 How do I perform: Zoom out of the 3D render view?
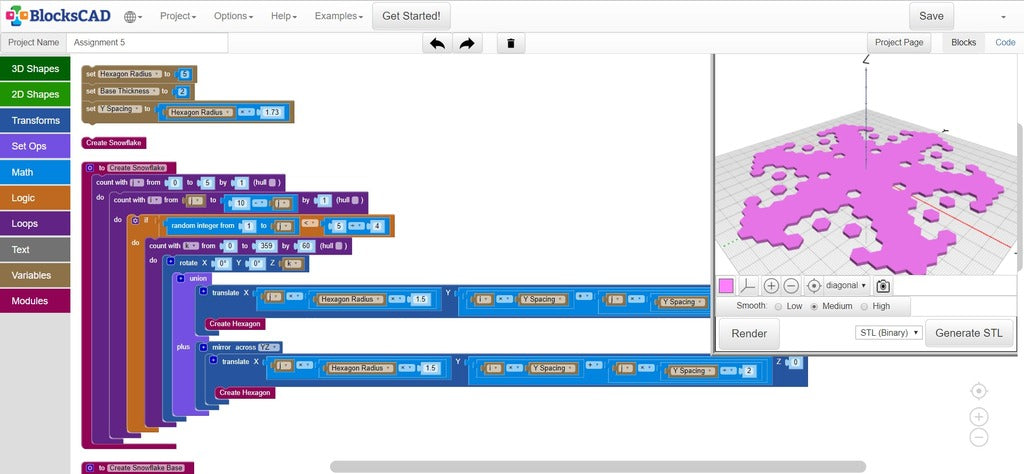791,286
